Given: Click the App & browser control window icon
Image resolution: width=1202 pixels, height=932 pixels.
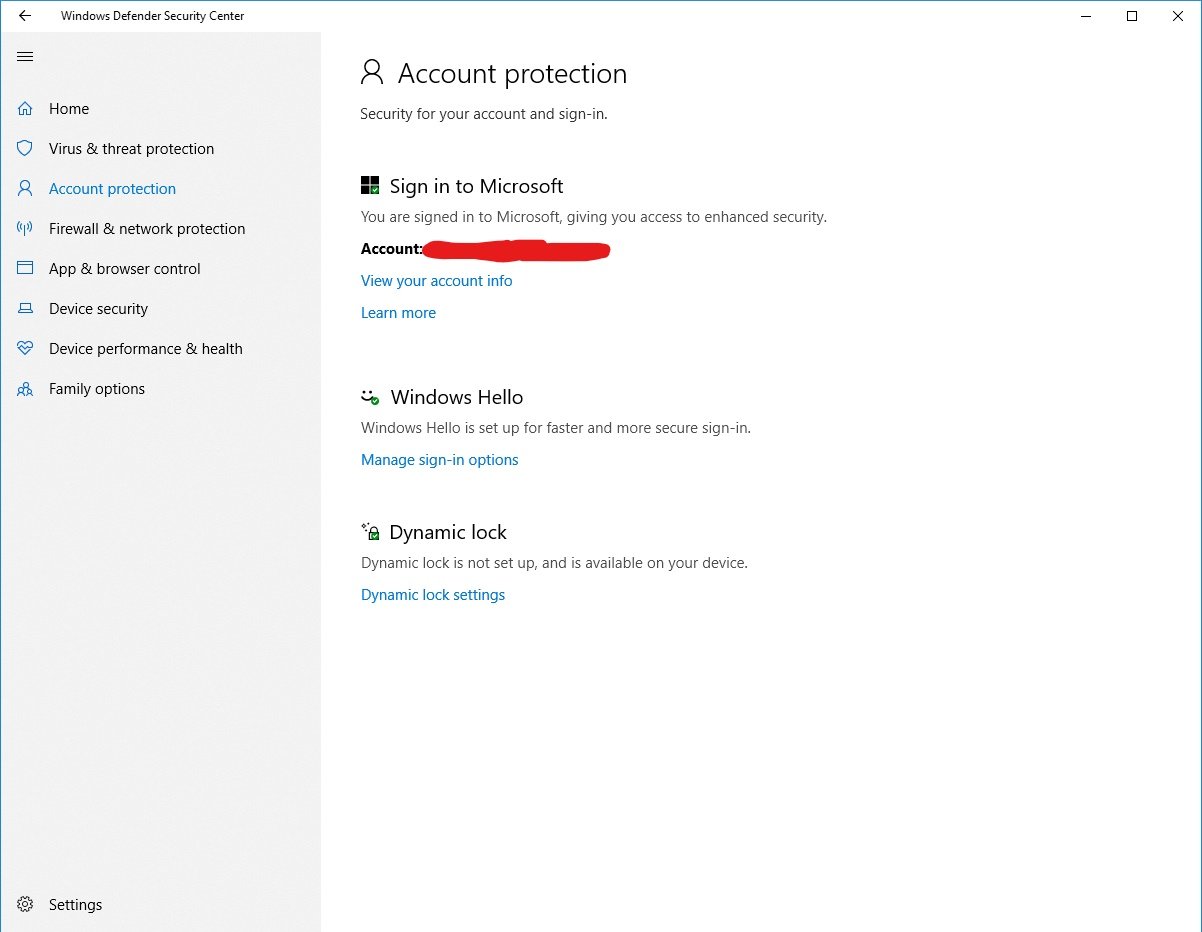Looking at the screenshot, I should tap(25, 268).
